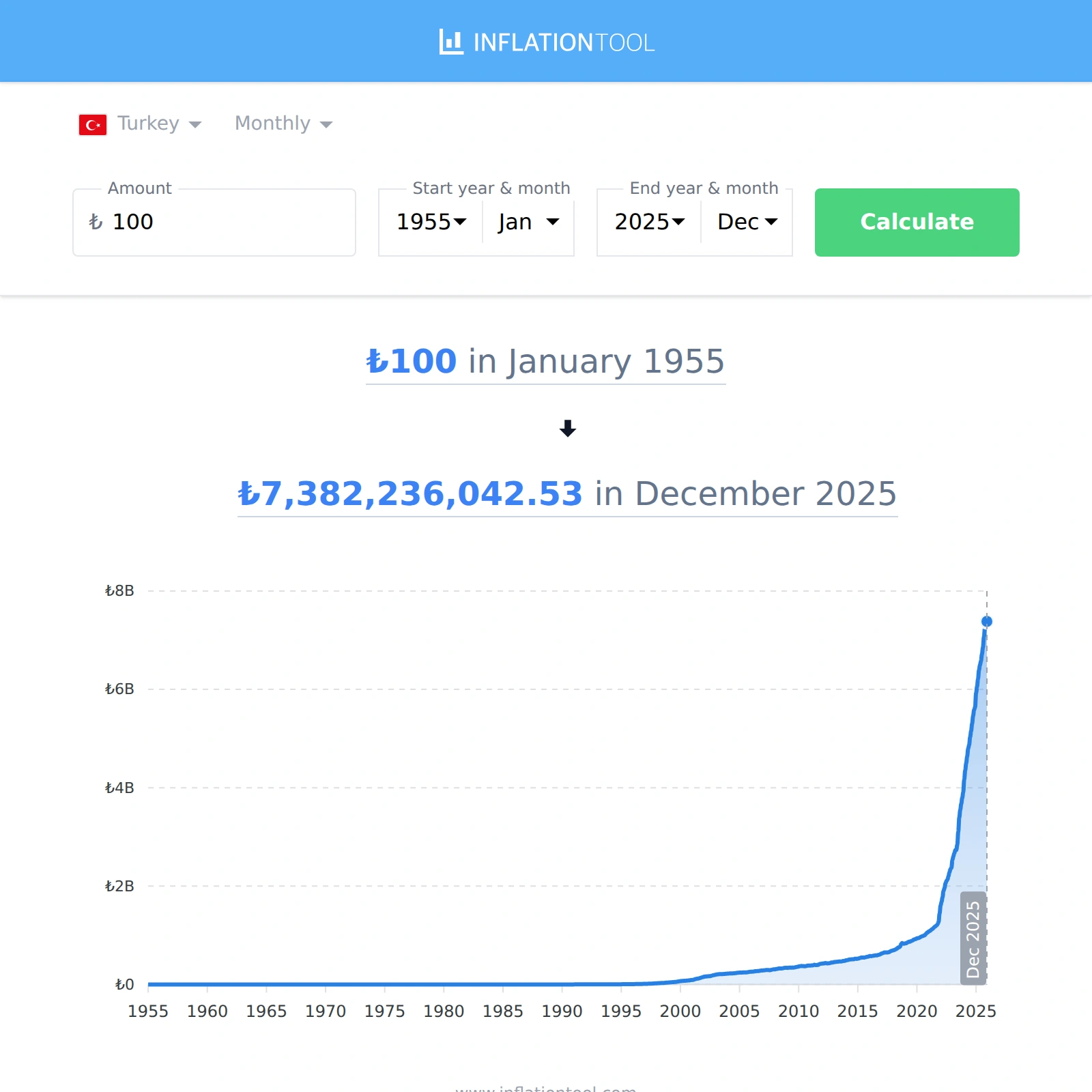Image resolution: width=1092 pixels, height=1092 pixels.
Task: Click the ₺7,382,236,042.53 December 2025 result
Action: 567,493
